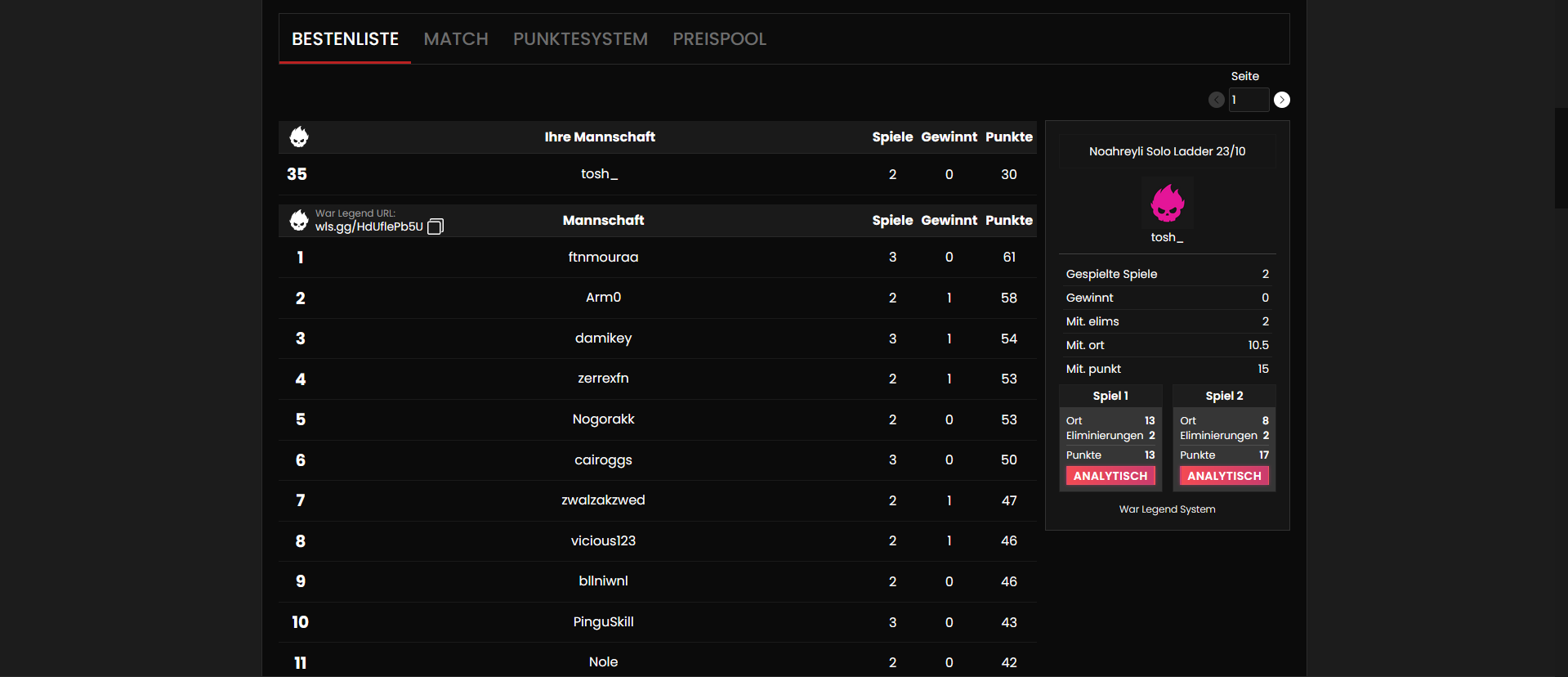Copy the War Legend URL
Image resolution: width=1568 pixels, height=677 pixels.
click(x=436, y=226)
